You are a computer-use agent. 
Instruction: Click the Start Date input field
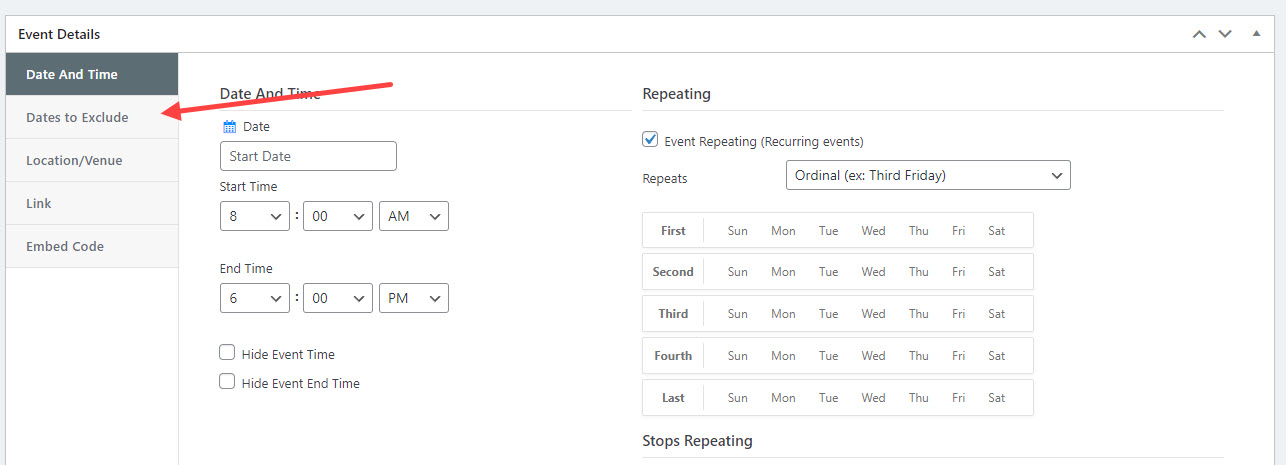tap(308, 156)
